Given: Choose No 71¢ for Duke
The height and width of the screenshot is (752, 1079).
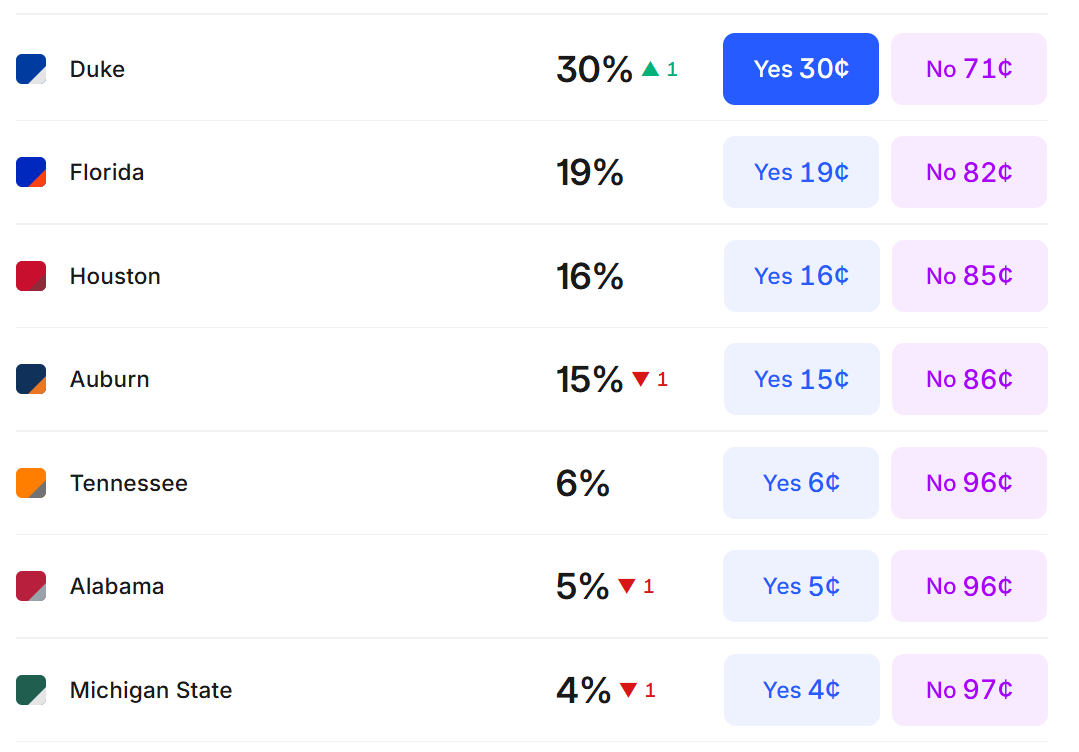Looking at the screenshot, I should pos(969,69).
